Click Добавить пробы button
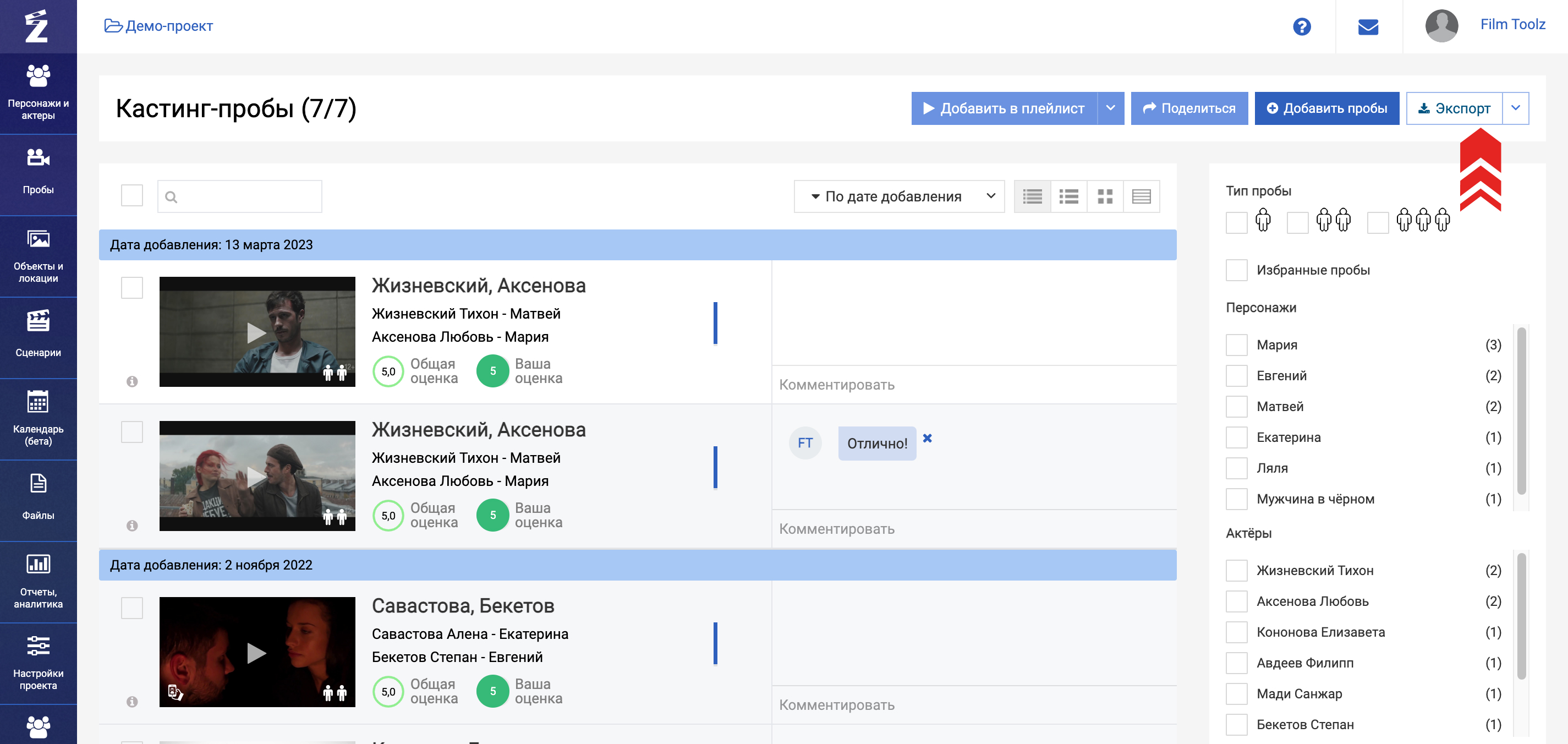 tap(1326, 108)
